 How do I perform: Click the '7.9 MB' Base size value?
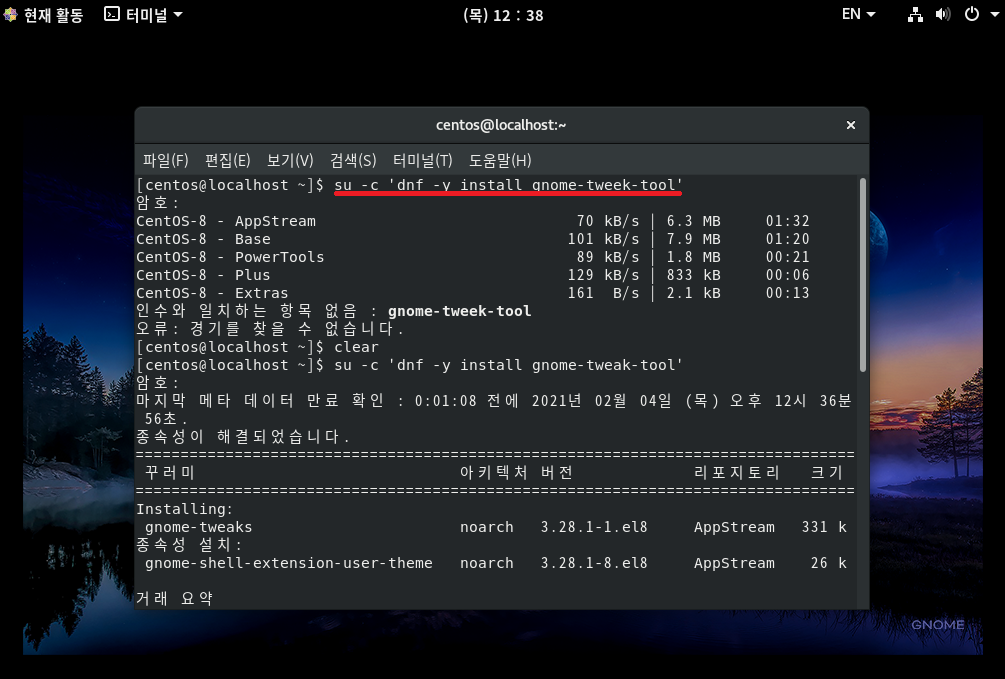point(694,239)
